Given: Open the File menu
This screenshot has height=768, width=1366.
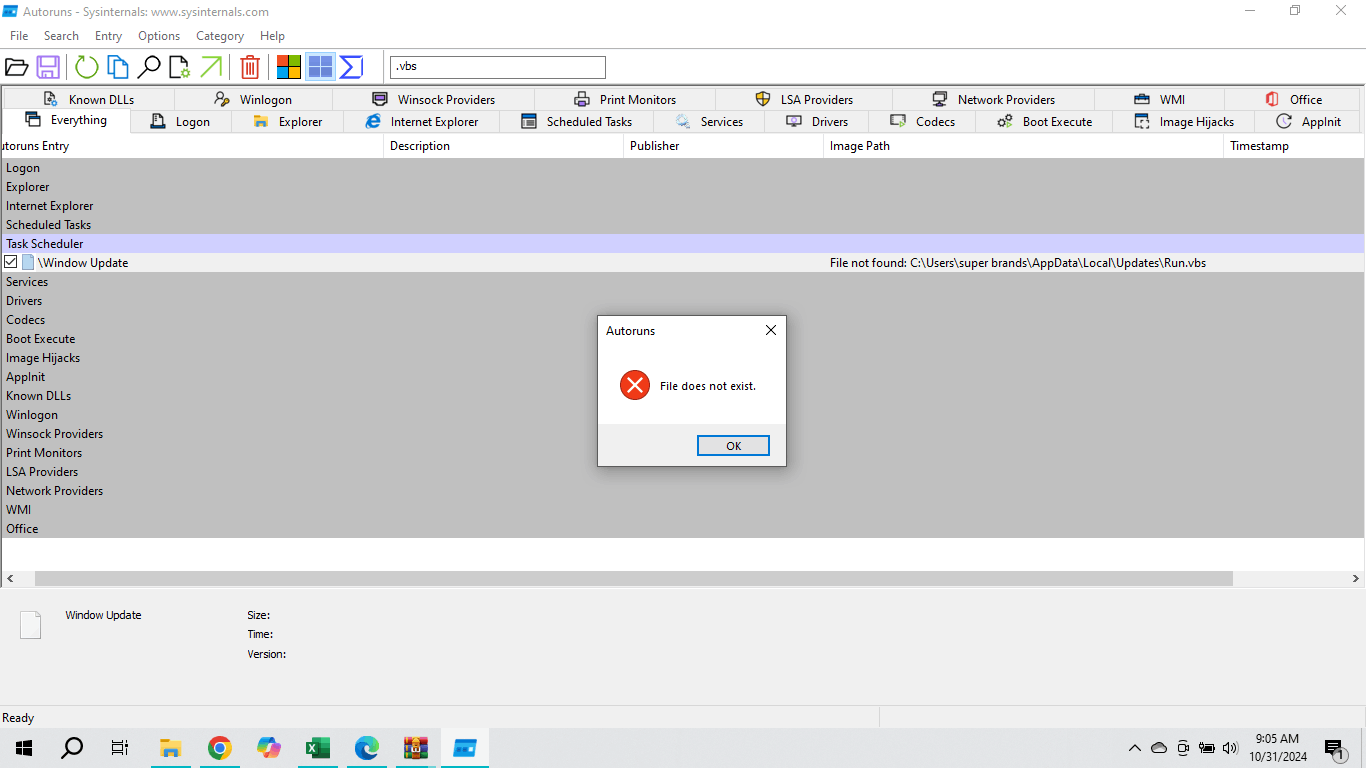Looking at the screenshot, I should pos(19,36).
